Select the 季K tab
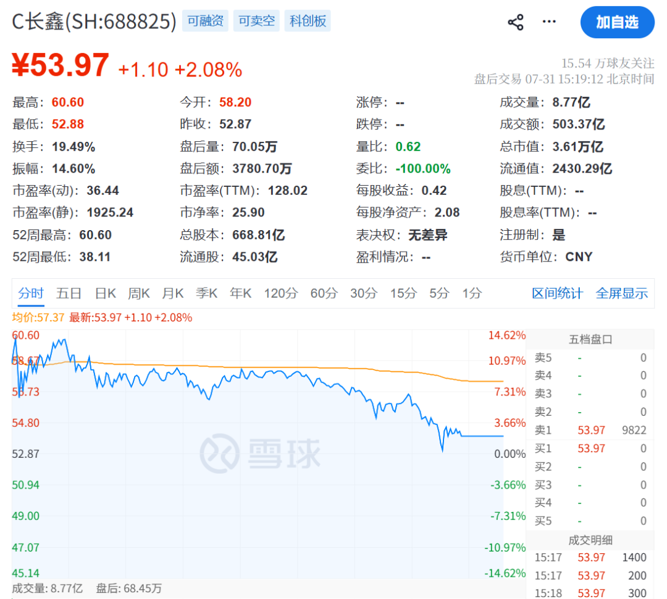The height and width of the screenshot is (599, 667). (206, 293)
